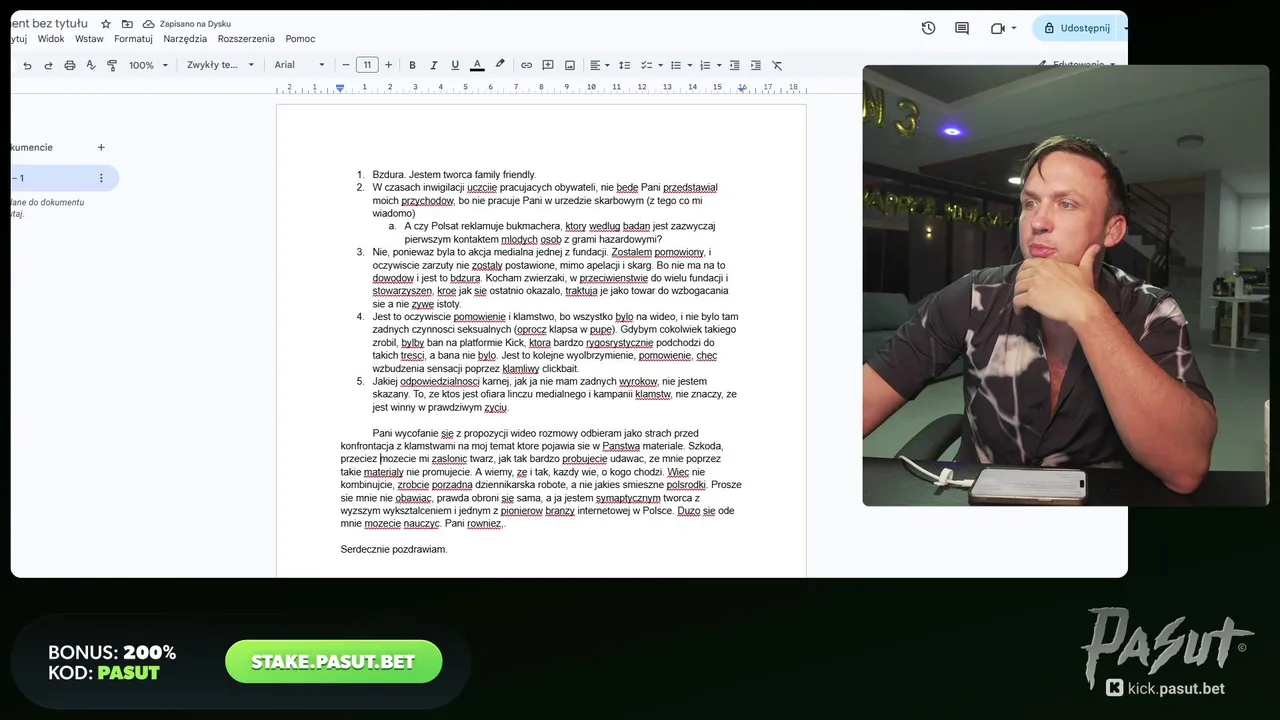This screenshot has width=1280, height=720.
Task: Open the Pomoc menu
Action: [x=300, y=39]
